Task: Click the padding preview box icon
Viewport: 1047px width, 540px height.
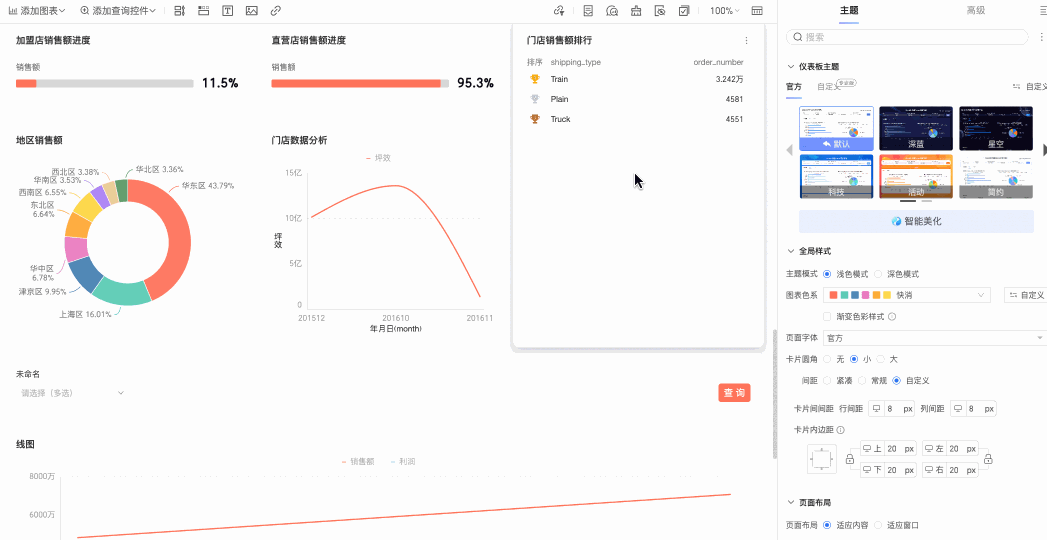Action: pyautogui.click(x=821, y=459)
